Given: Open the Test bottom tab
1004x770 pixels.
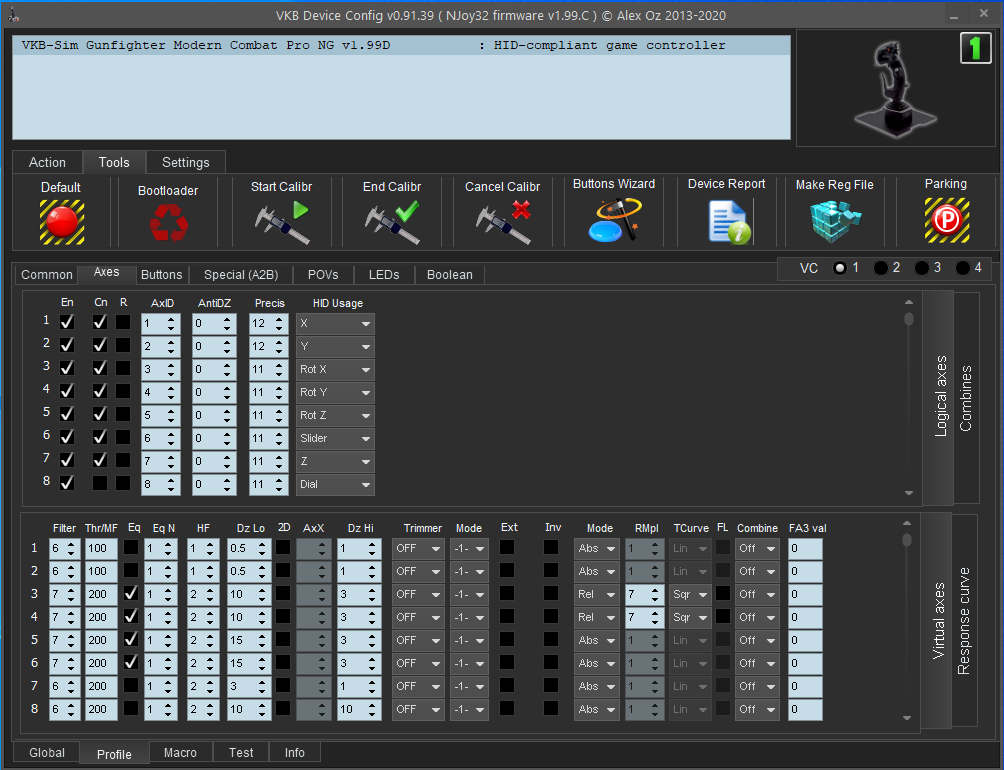Looking at the screenshot, I should point(241,753).
